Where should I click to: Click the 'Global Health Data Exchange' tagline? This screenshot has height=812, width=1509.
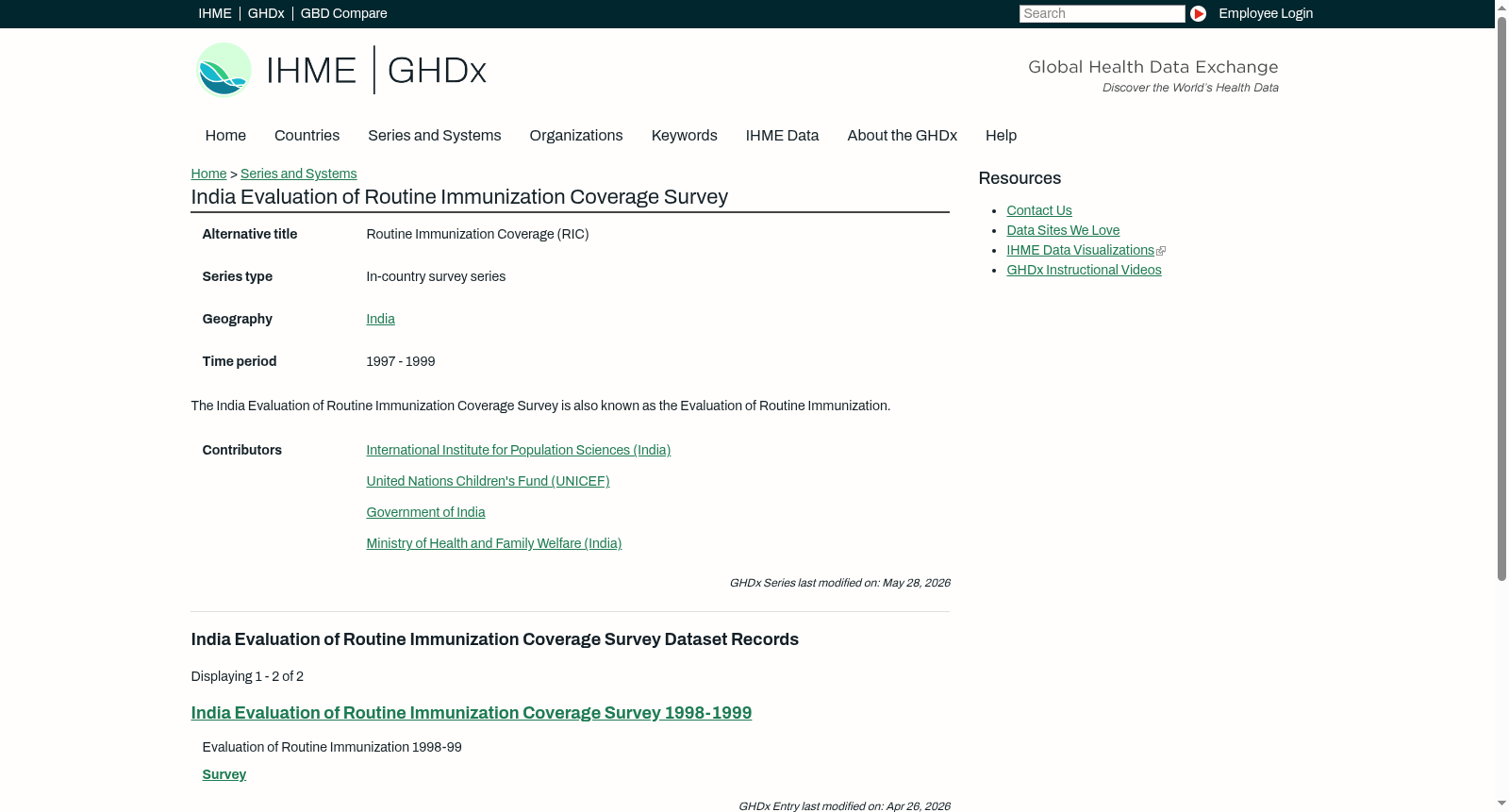pyautogui.click(x=1152, y=67)
